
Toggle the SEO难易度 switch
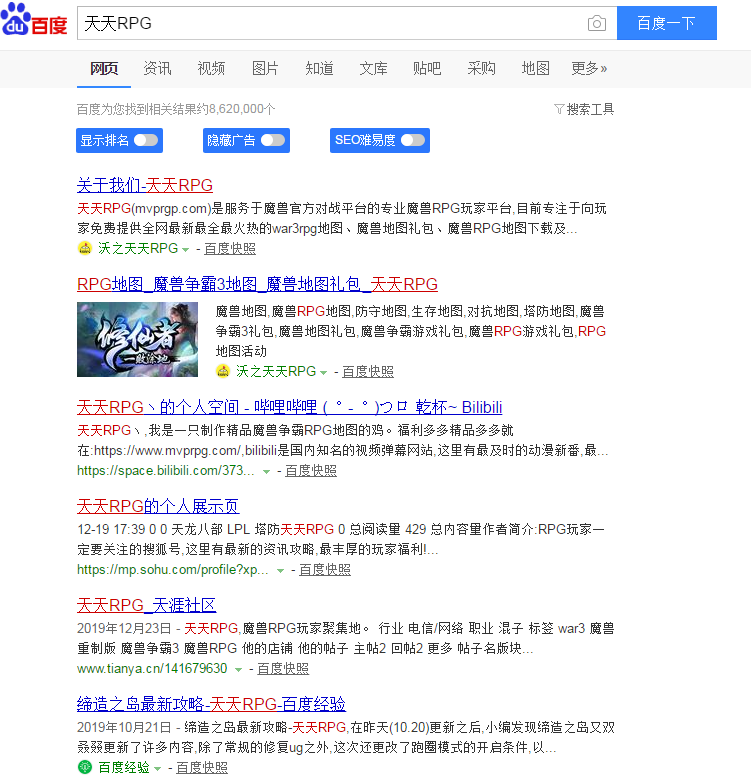tap(413, 140)
